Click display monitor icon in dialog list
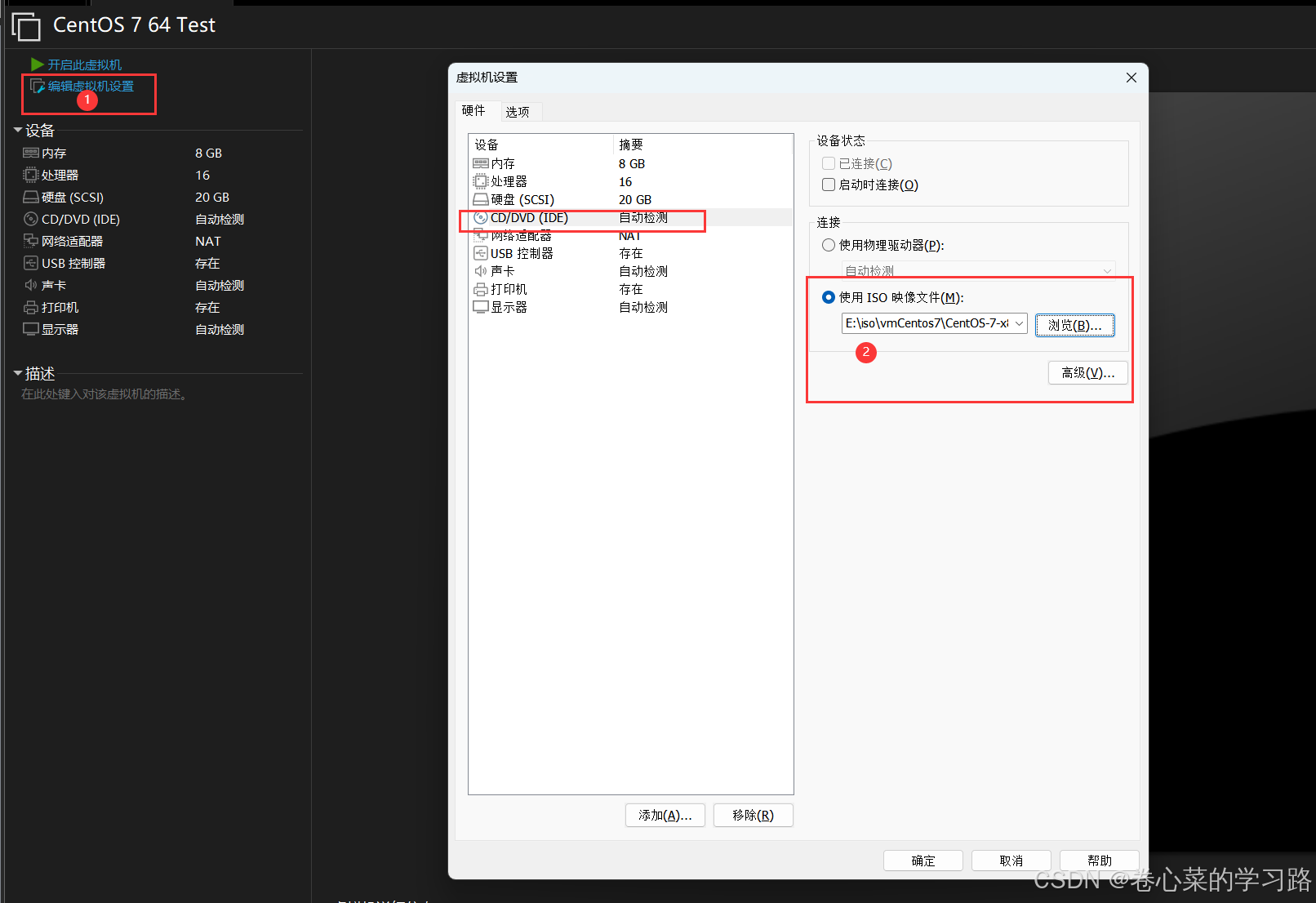1316x903 pixels. tap(481, 307)
